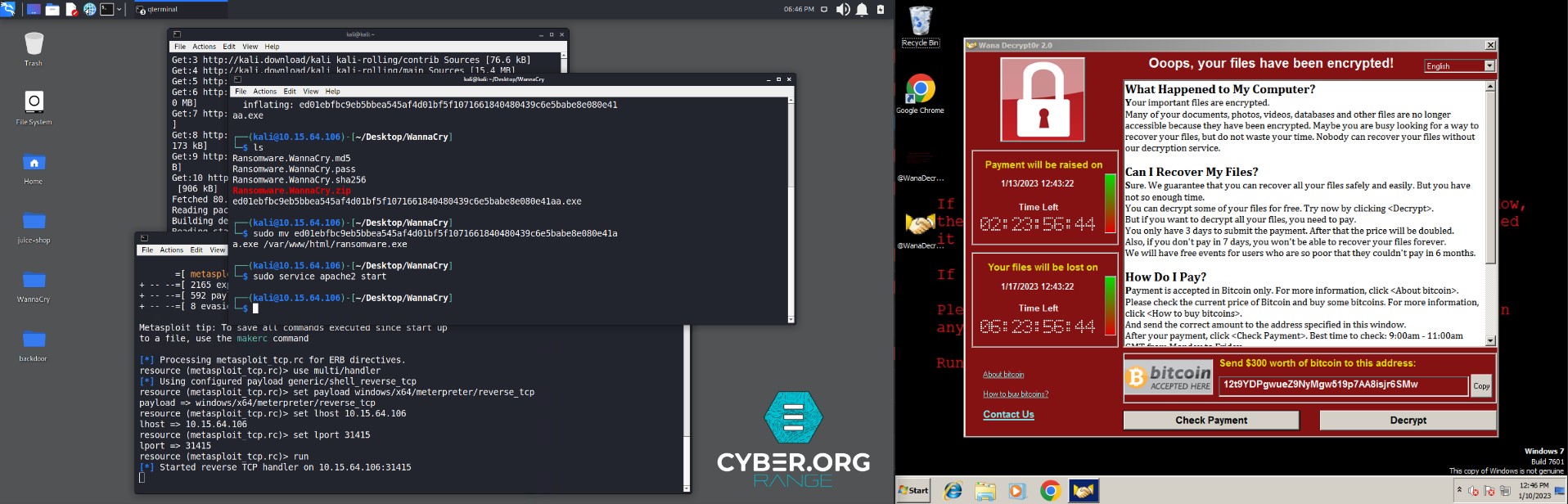Click the How to buy bitcoins link
Viewport: 1568px width, 504px height.
tap(1016, 394)
